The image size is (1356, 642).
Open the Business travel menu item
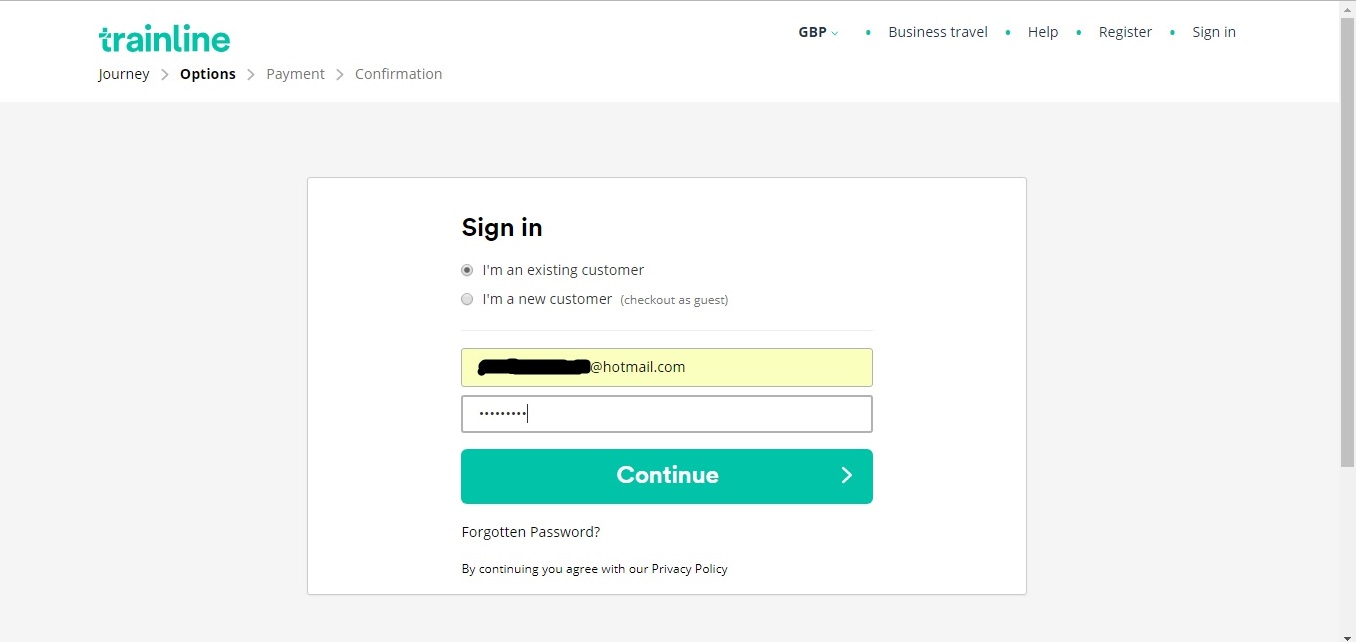click(938, 32)
